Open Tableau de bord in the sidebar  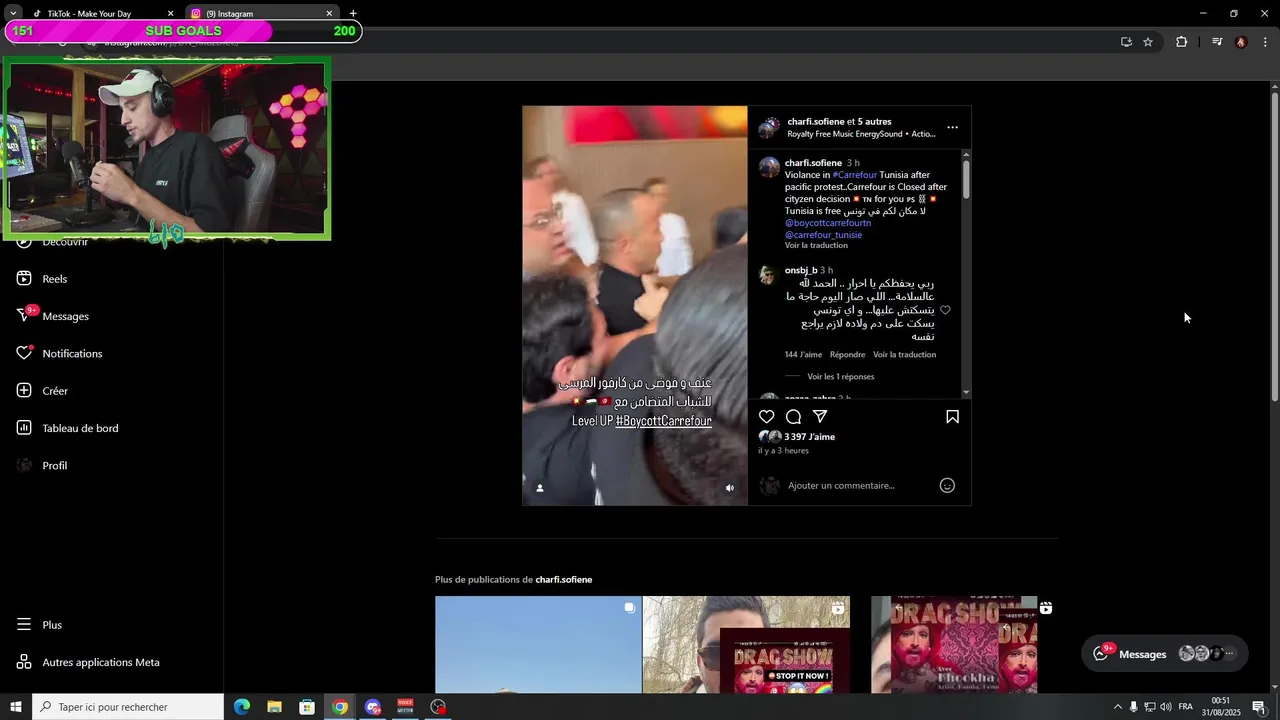point(67,428)
